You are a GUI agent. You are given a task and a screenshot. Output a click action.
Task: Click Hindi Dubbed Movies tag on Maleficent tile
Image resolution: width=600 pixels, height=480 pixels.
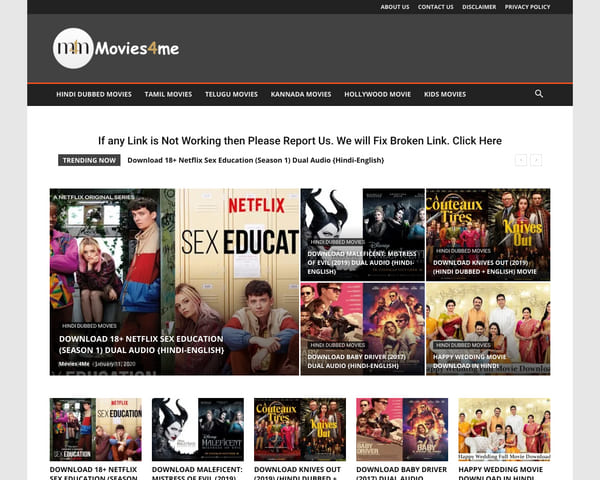(338, 242)
